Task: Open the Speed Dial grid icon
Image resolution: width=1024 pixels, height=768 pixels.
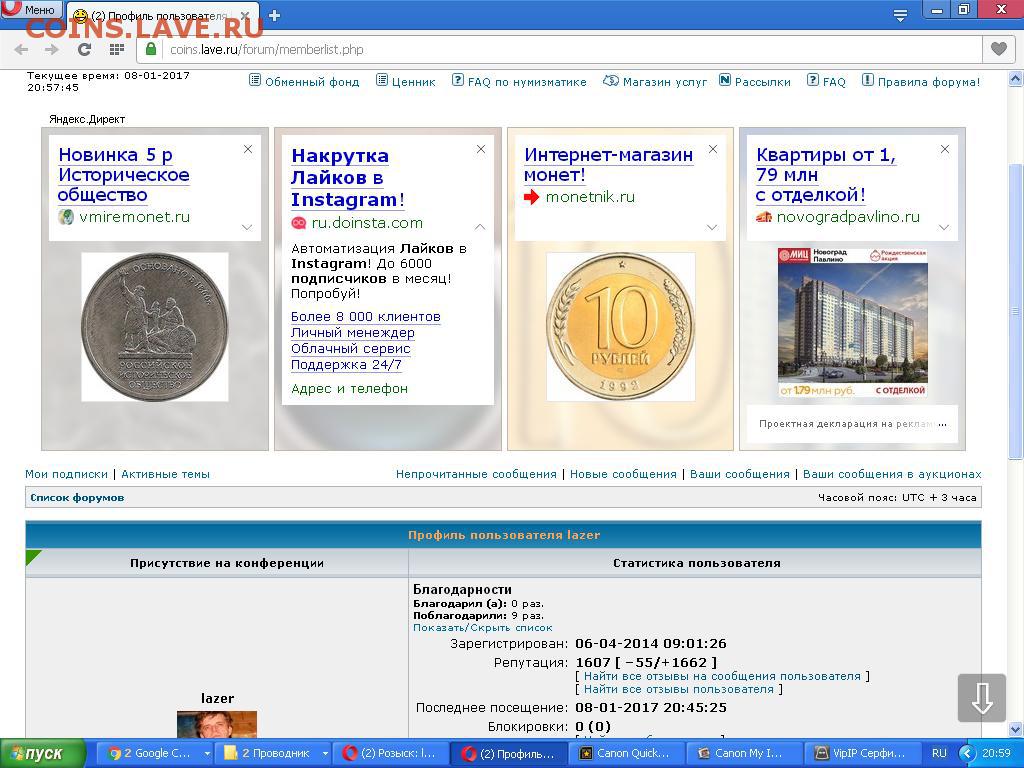Action: (x=117, y=50)
